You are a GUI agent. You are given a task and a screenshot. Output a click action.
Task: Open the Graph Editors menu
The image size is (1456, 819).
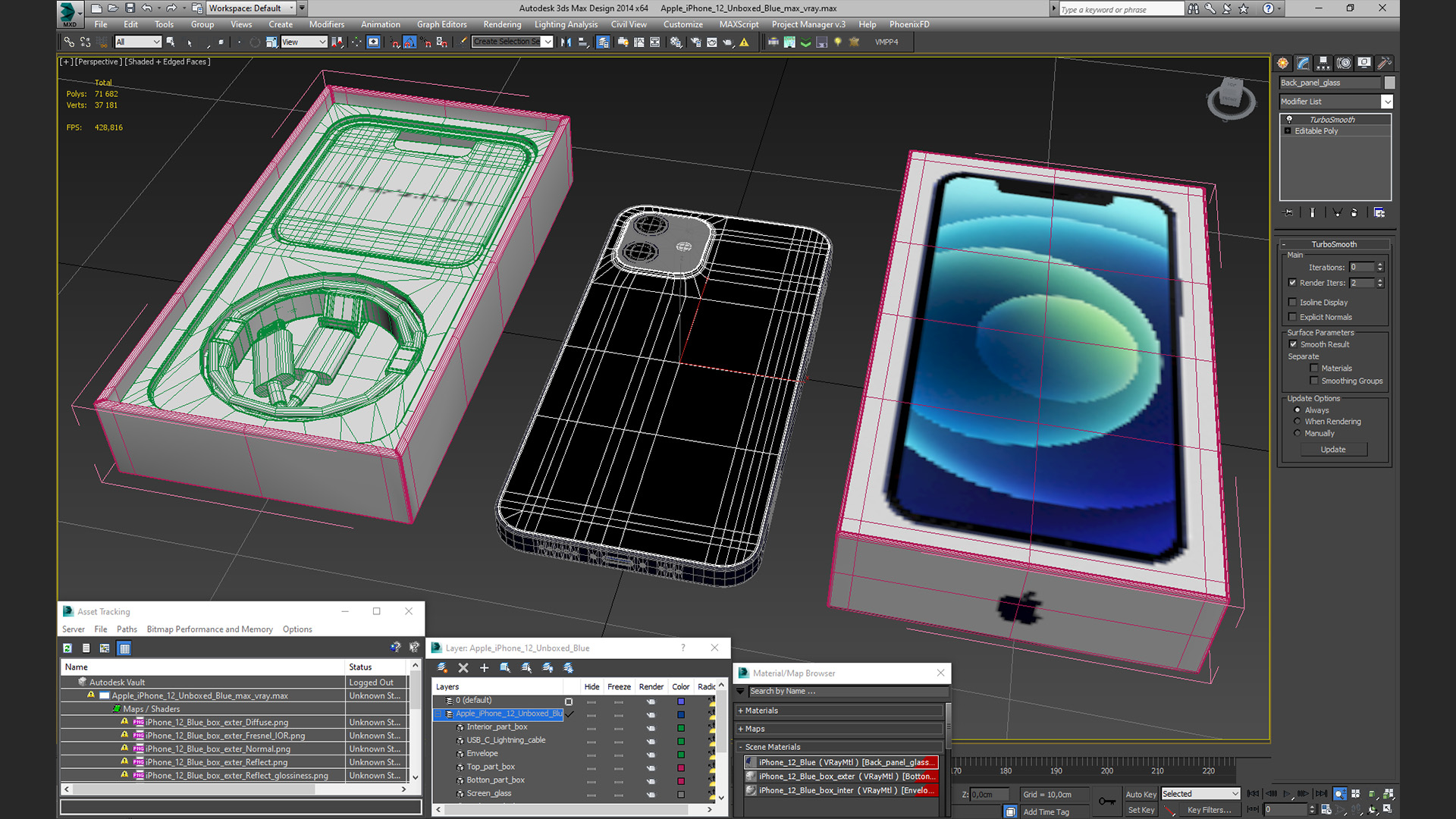(441, 24)
